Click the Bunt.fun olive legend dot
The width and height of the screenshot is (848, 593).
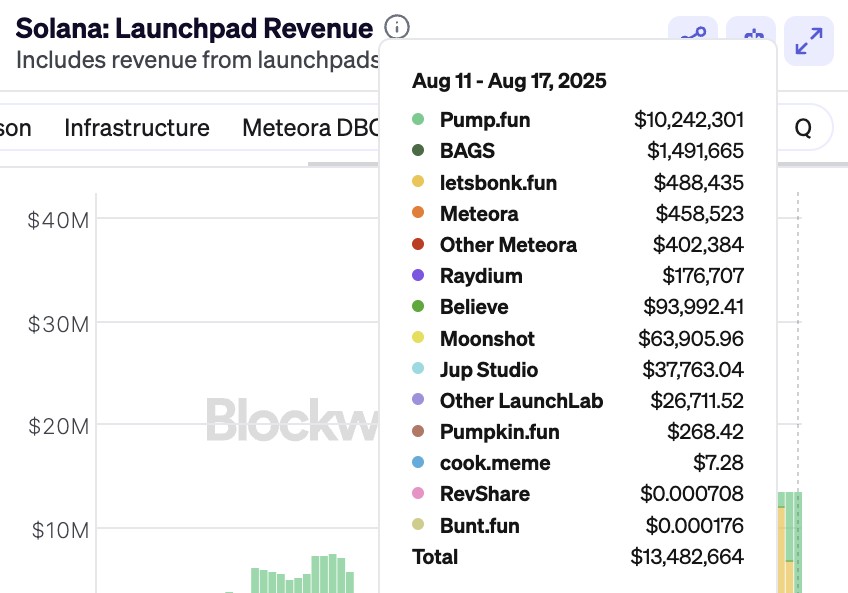[x=418, y=524]
